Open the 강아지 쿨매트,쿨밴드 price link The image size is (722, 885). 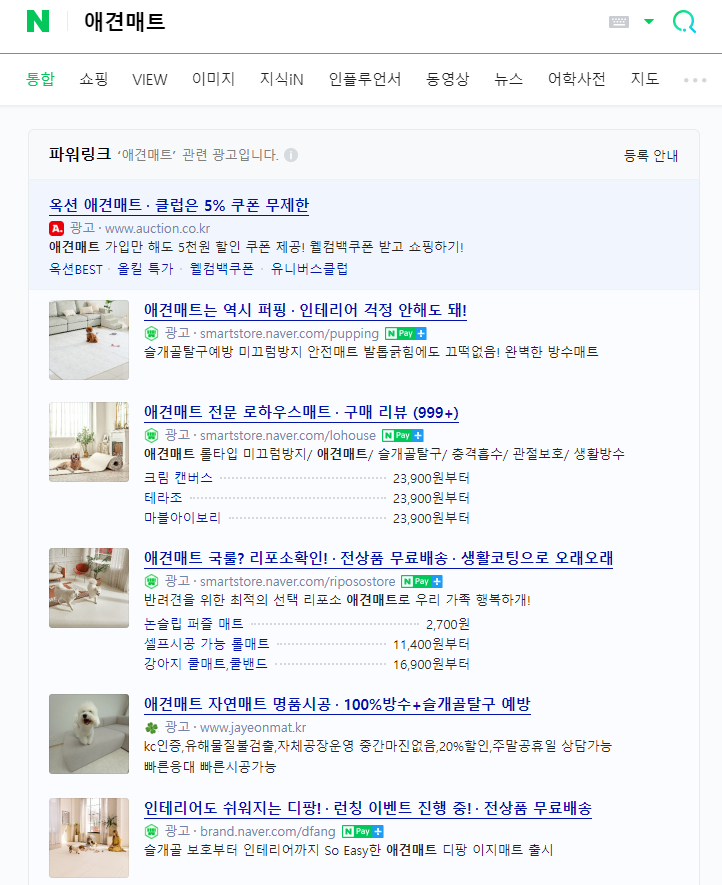pos(205,664)
